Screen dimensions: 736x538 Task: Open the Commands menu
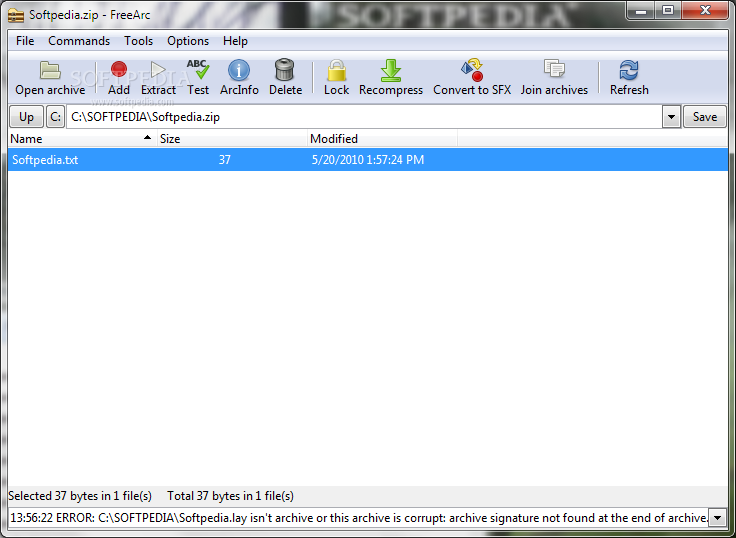tap(79, 41)
